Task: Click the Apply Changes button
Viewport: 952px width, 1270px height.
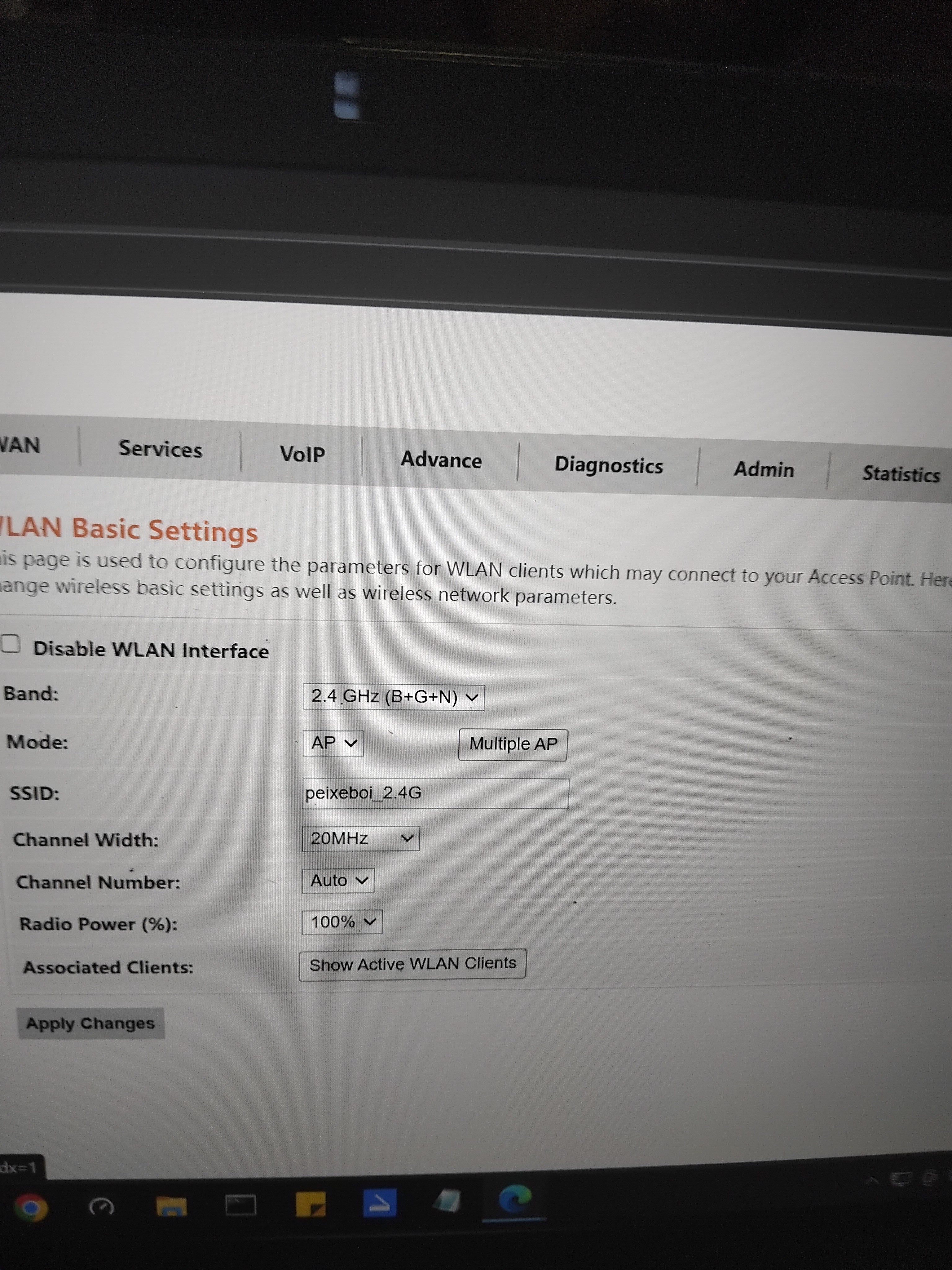Action: (91, 1023)
